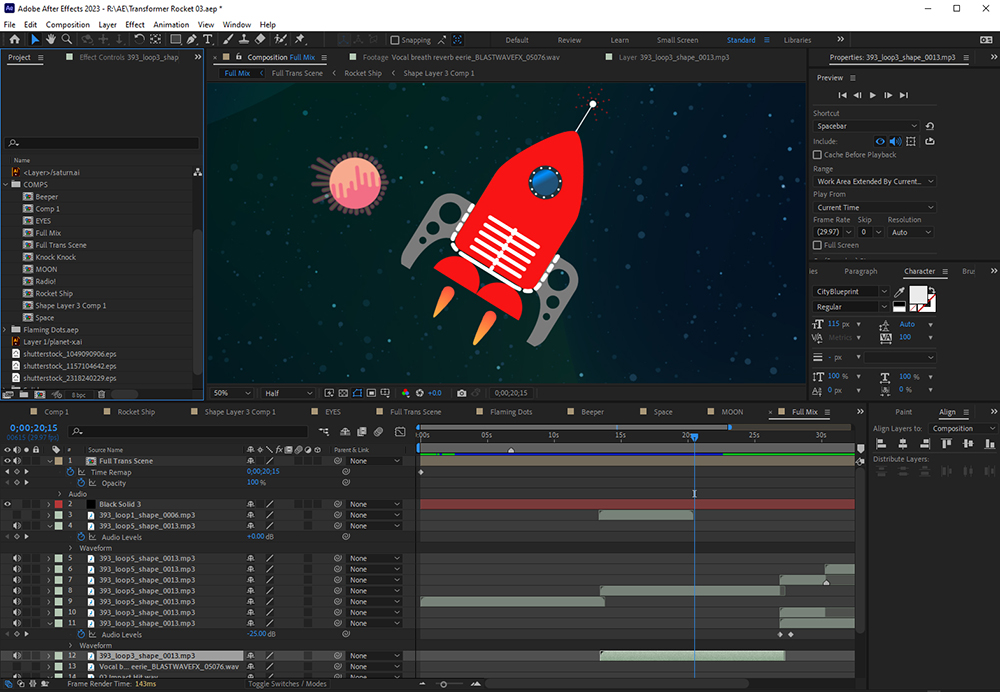Select the Clone Stamp tool
This screenshot has height=692, width=1000.
[243, 40]
